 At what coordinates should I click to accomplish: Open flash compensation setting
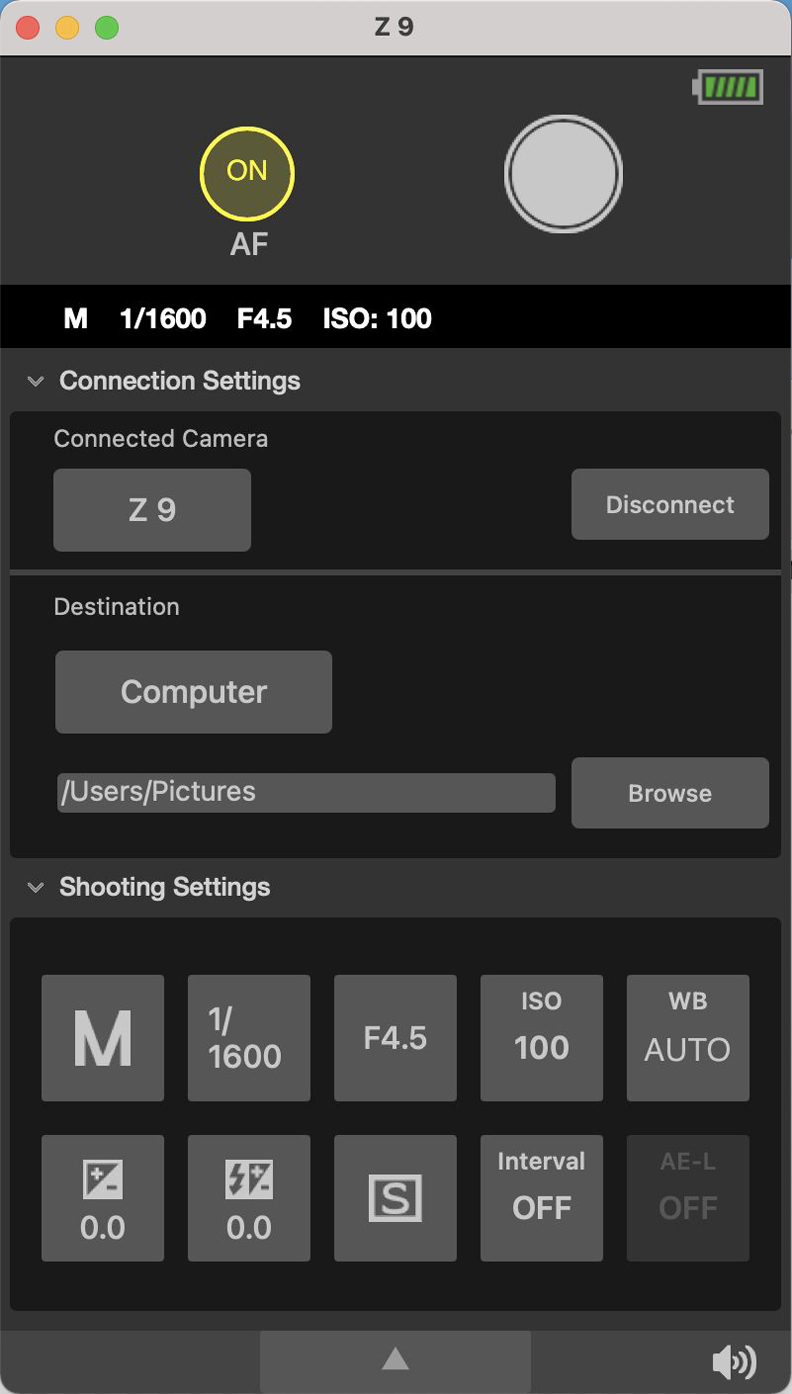249,1198
